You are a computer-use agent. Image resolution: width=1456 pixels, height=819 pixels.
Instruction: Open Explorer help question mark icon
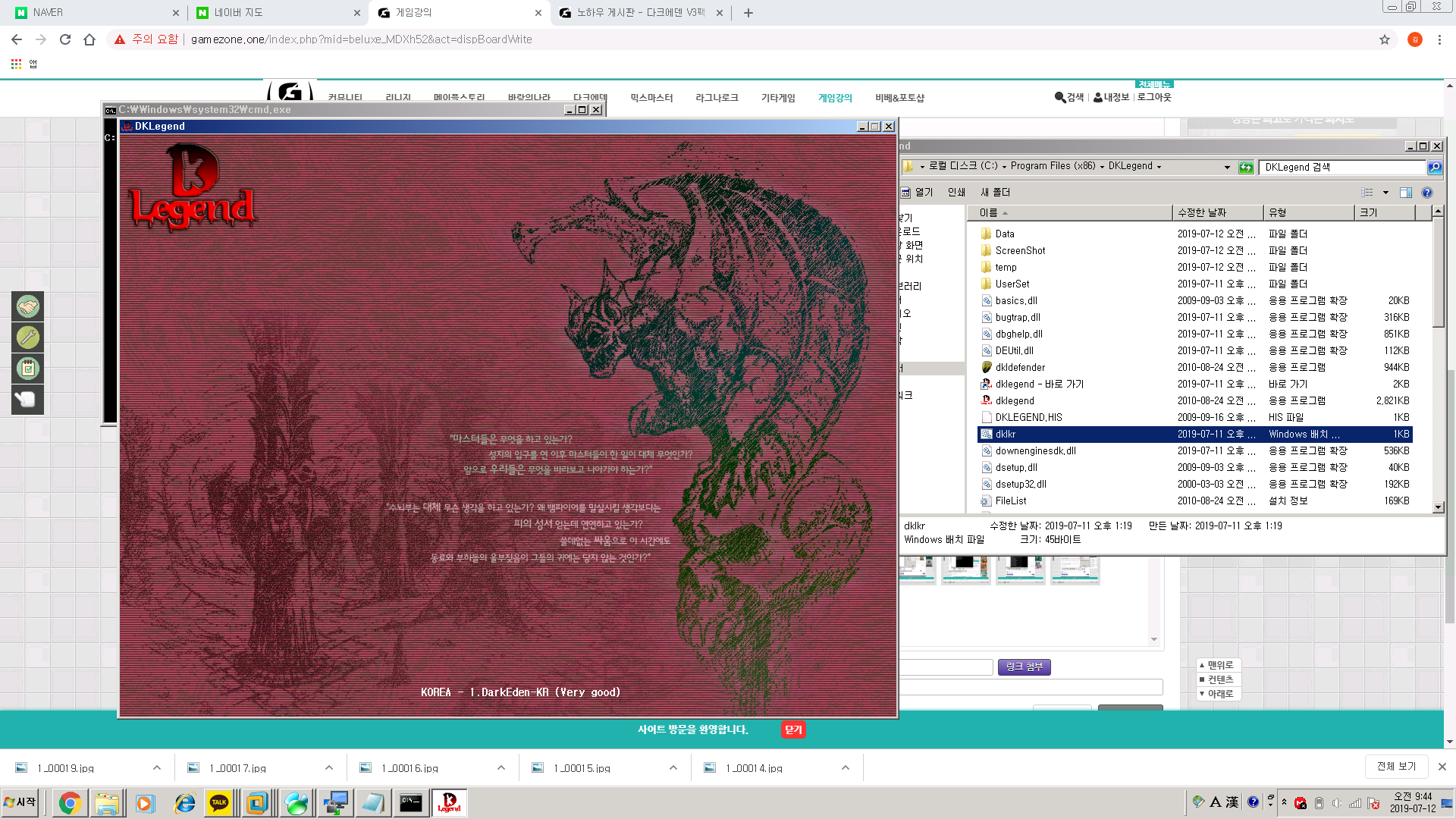[x=1427, y=193]
